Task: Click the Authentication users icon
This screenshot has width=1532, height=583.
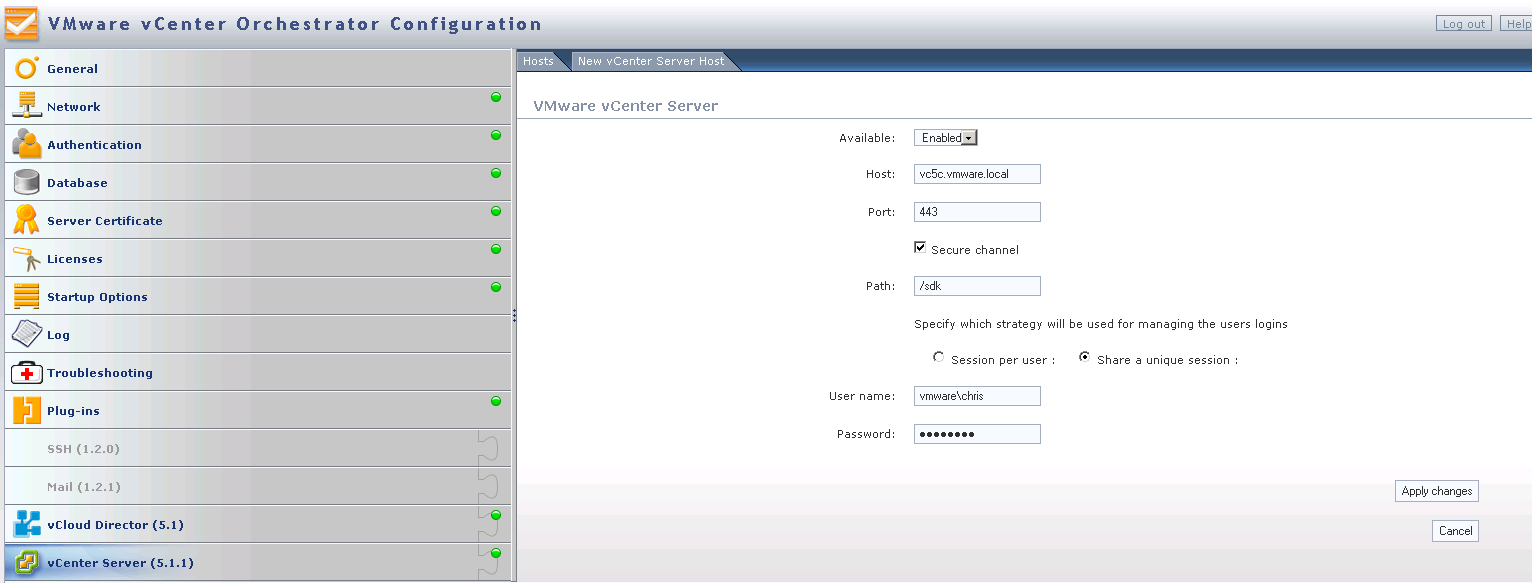Action: [27, 144]
